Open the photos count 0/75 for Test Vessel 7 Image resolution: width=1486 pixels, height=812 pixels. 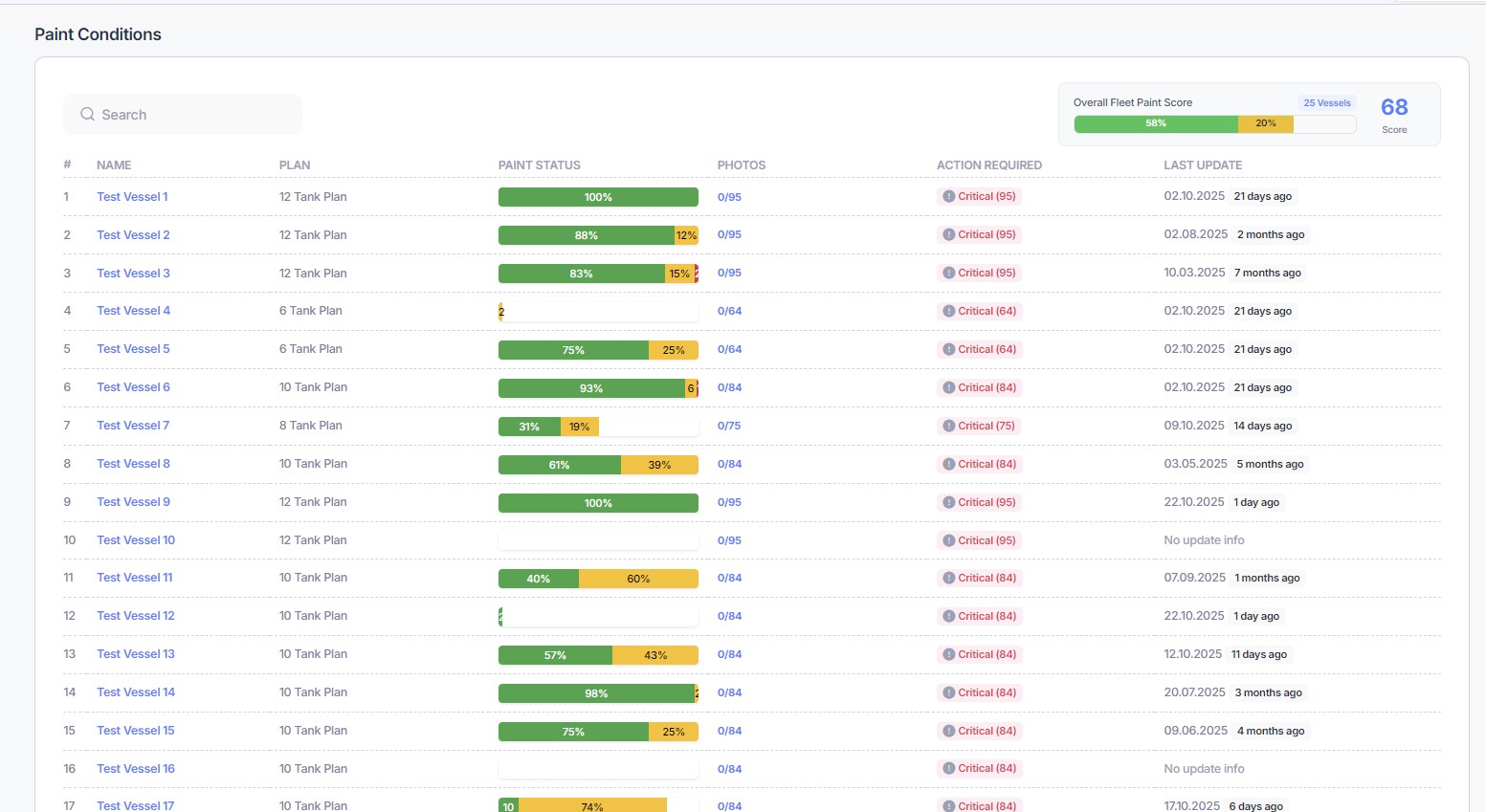[729, 427]
